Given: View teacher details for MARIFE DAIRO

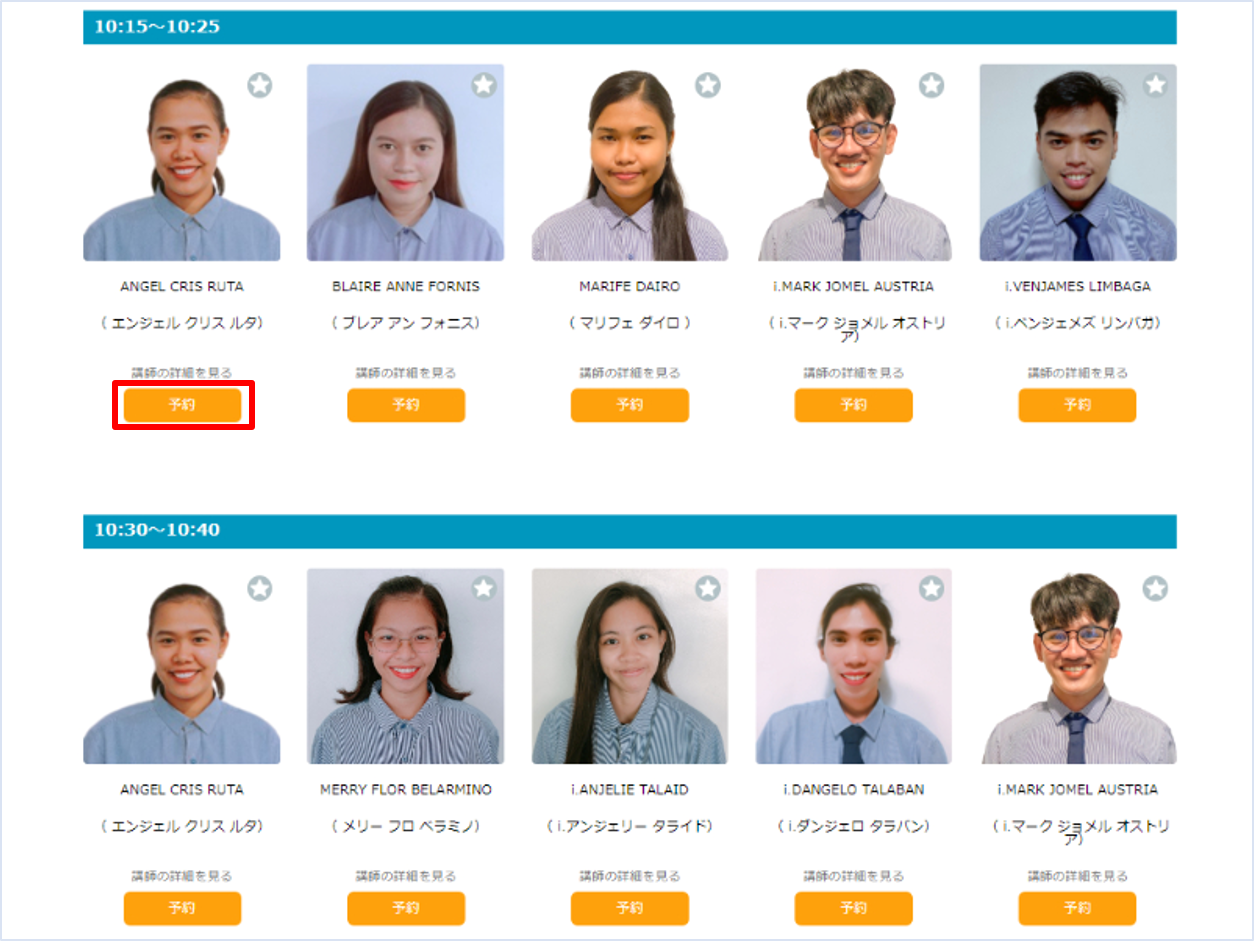Looking at the screenshot, I should point(630,372).
